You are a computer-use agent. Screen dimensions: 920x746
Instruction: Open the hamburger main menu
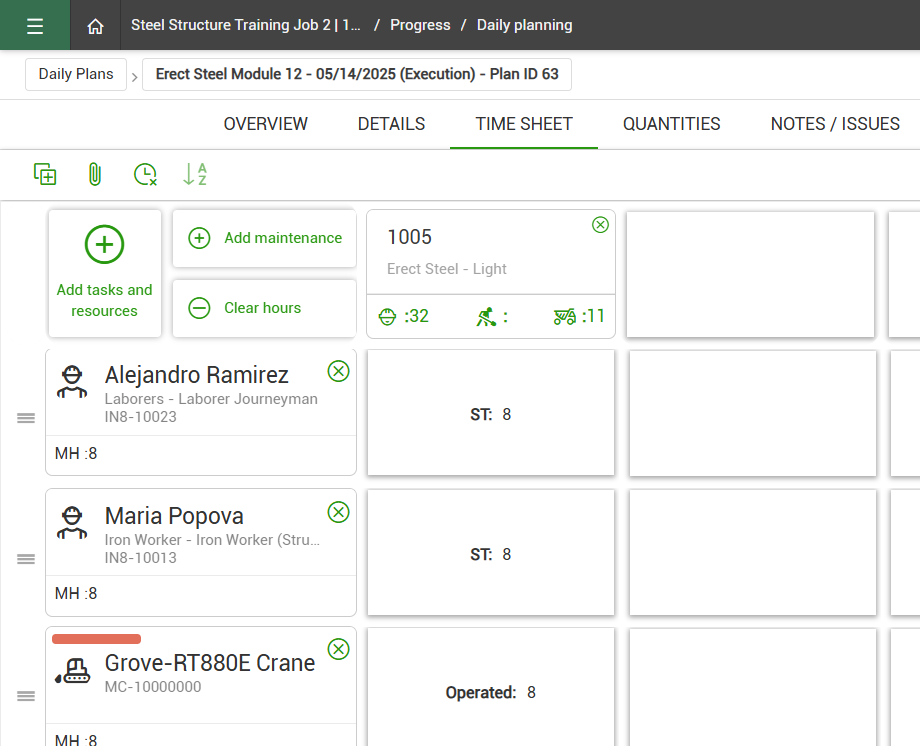pos(35,25)
